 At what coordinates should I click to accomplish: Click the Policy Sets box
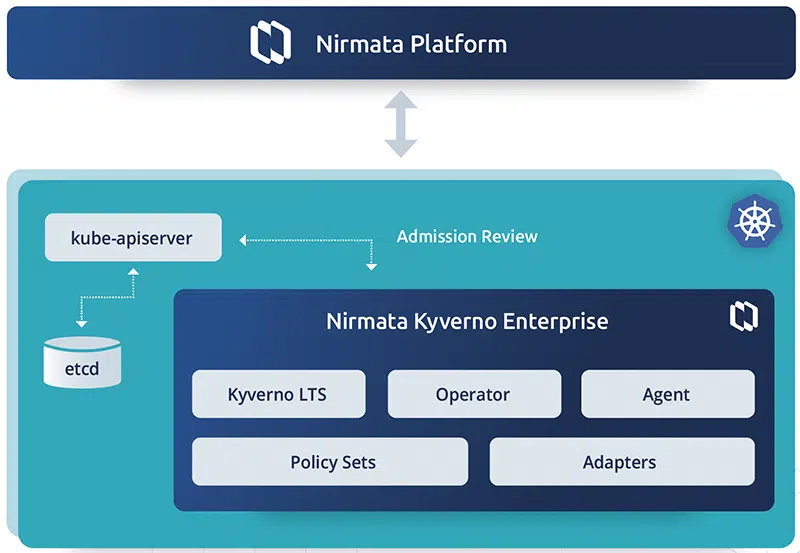coord(330,462)
